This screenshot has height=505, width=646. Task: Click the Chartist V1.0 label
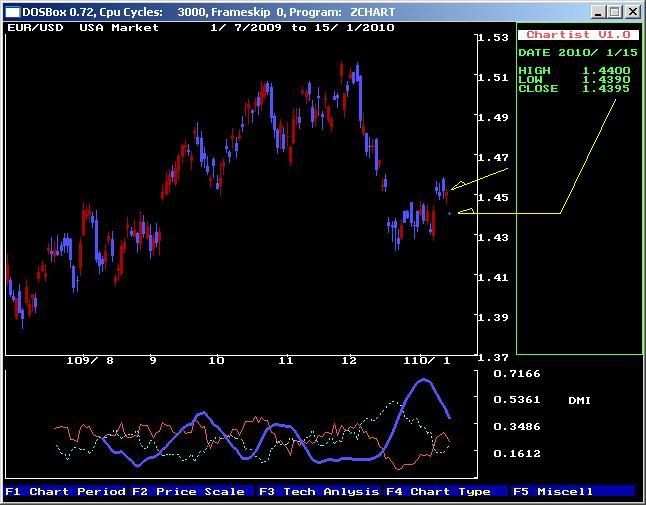pos(578,35)
